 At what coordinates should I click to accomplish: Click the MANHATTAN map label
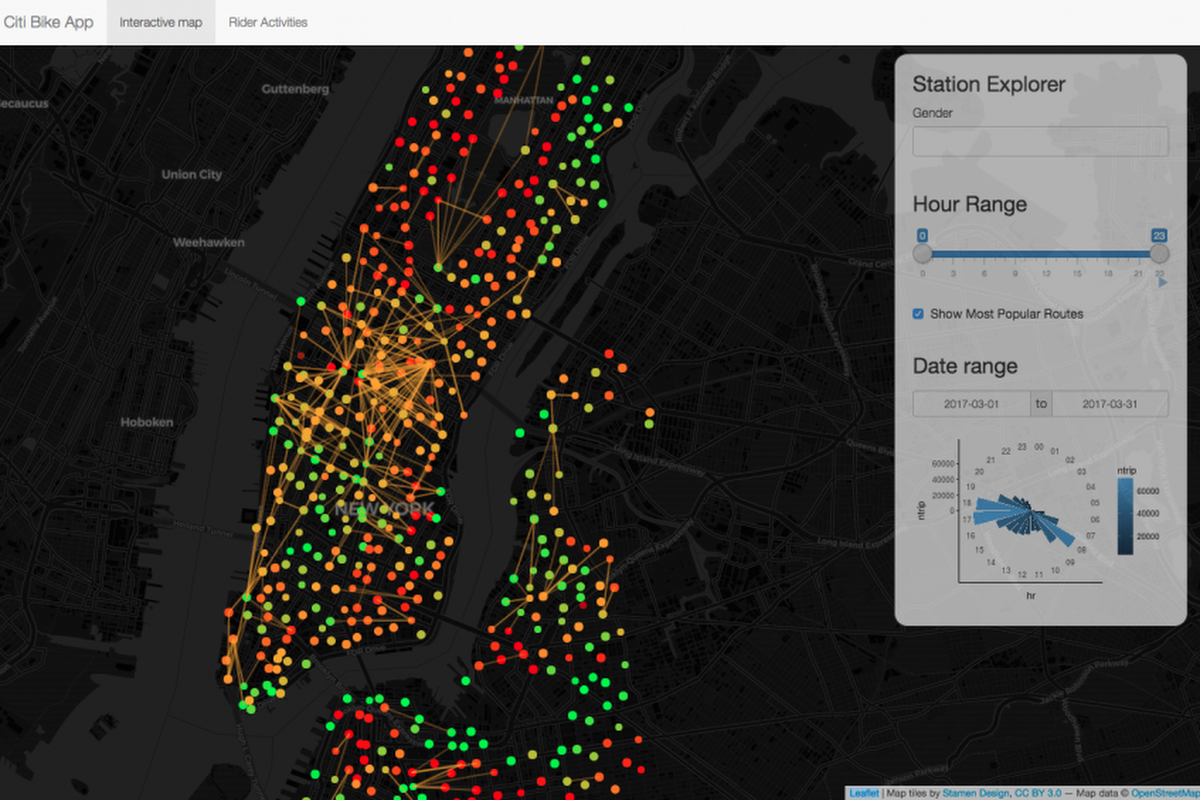523,101
